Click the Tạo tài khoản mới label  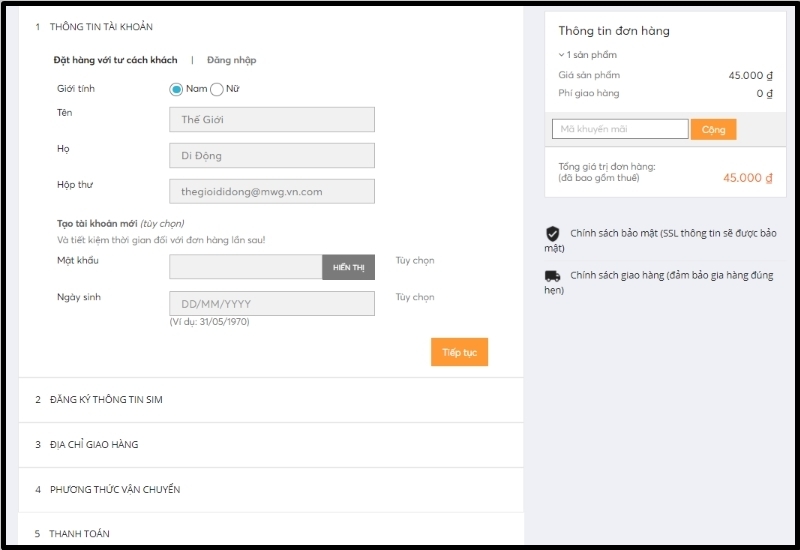pyautogui.click(x=97, y=223)
